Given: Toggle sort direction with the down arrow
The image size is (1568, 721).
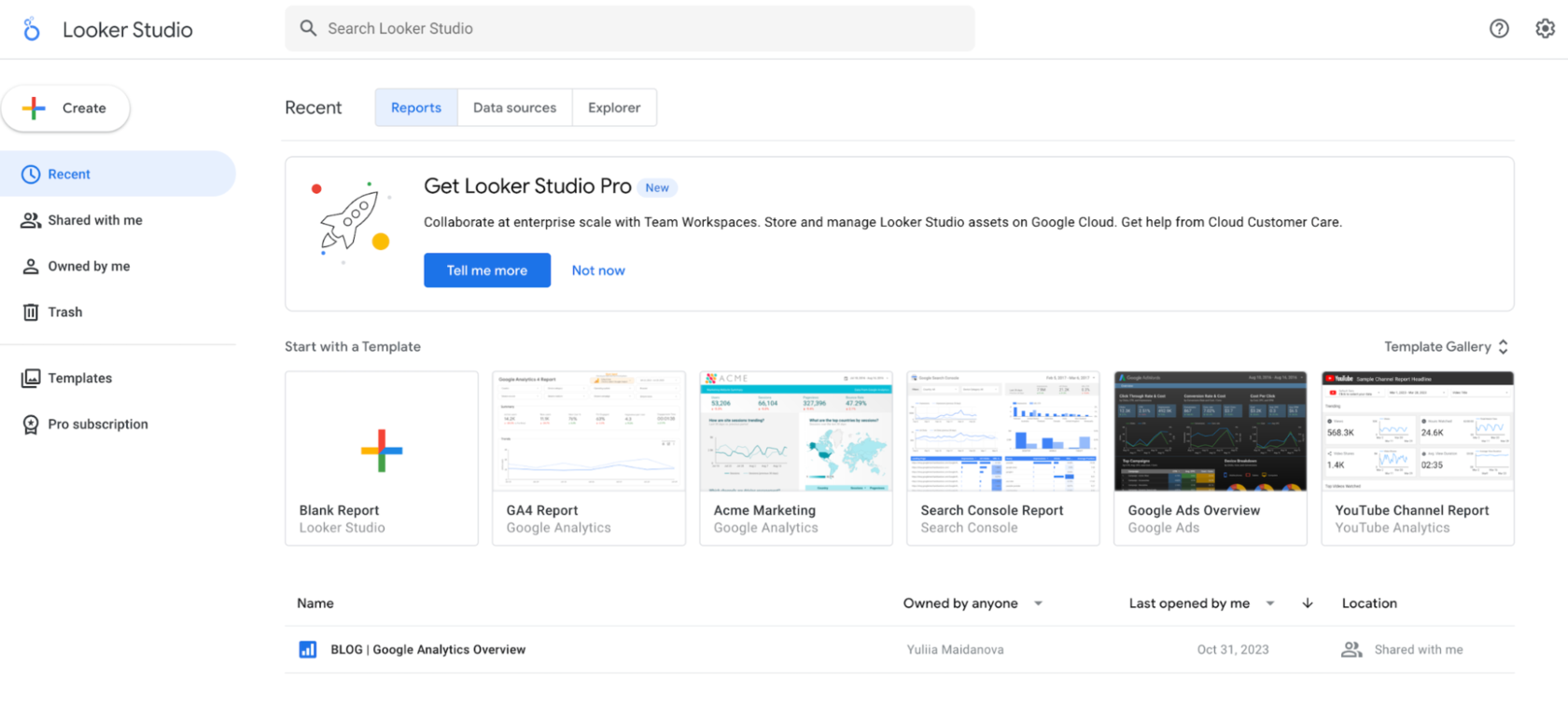Looking at the screenshot, I should pyautogui.click(x=1308, y=603).
